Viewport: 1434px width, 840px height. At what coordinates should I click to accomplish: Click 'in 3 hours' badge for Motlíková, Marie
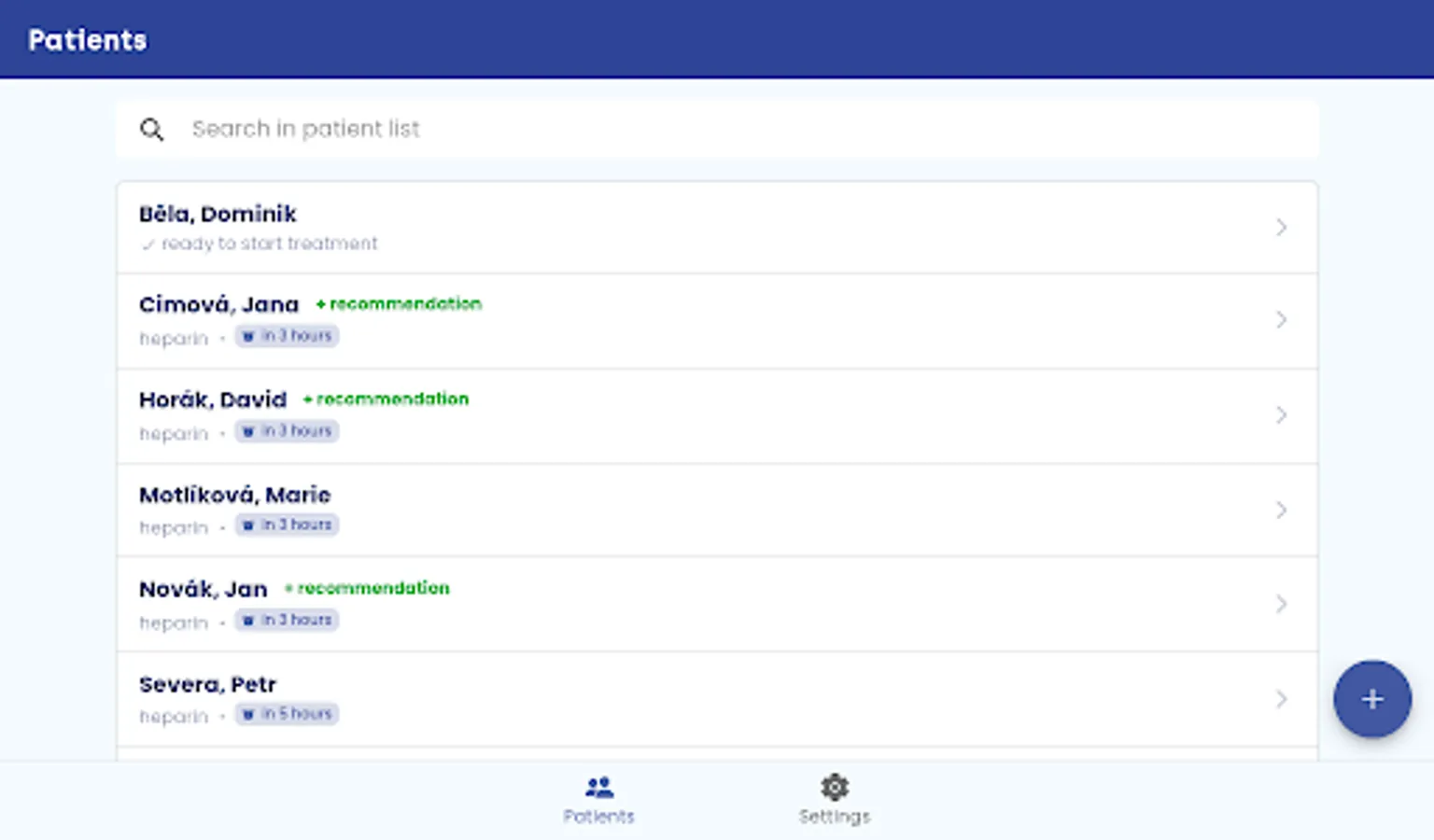[x=287, y=525]
